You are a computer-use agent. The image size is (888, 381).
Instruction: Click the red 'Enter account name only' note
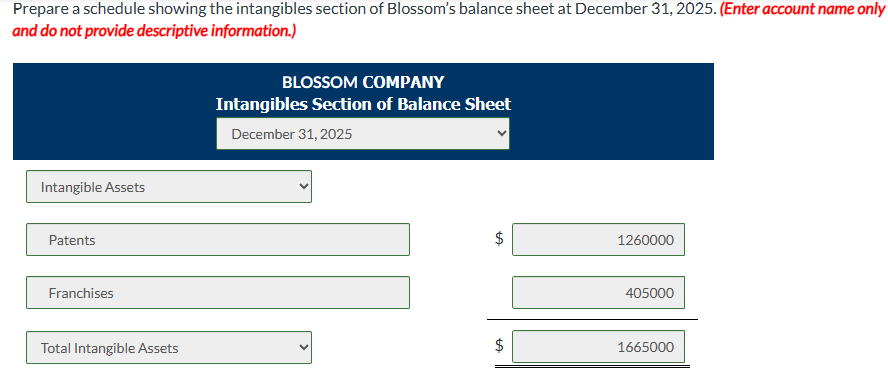pyautogui.click(x=801, y=10)
